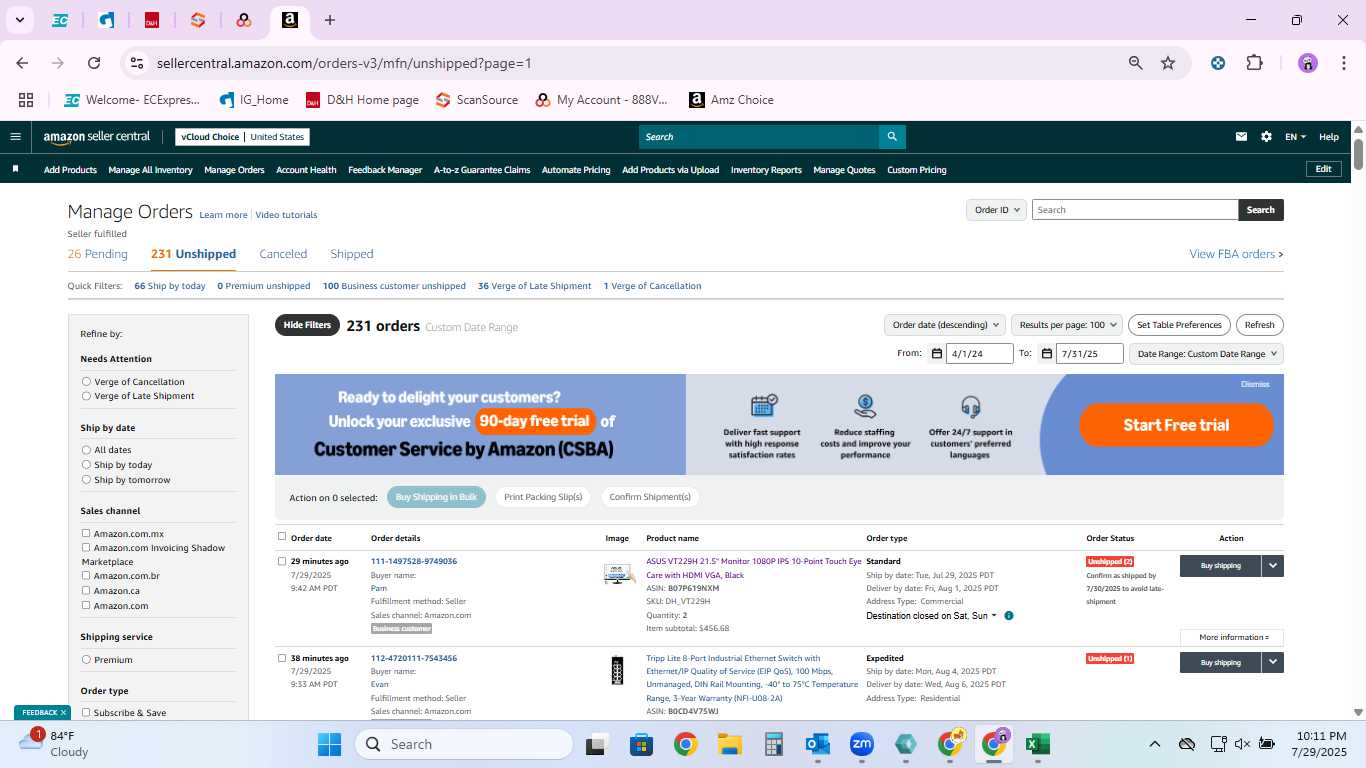This screenshot has width=1366, height=768.
Task: Open the Order ID search type dropdown
Action: click(996, 210)
